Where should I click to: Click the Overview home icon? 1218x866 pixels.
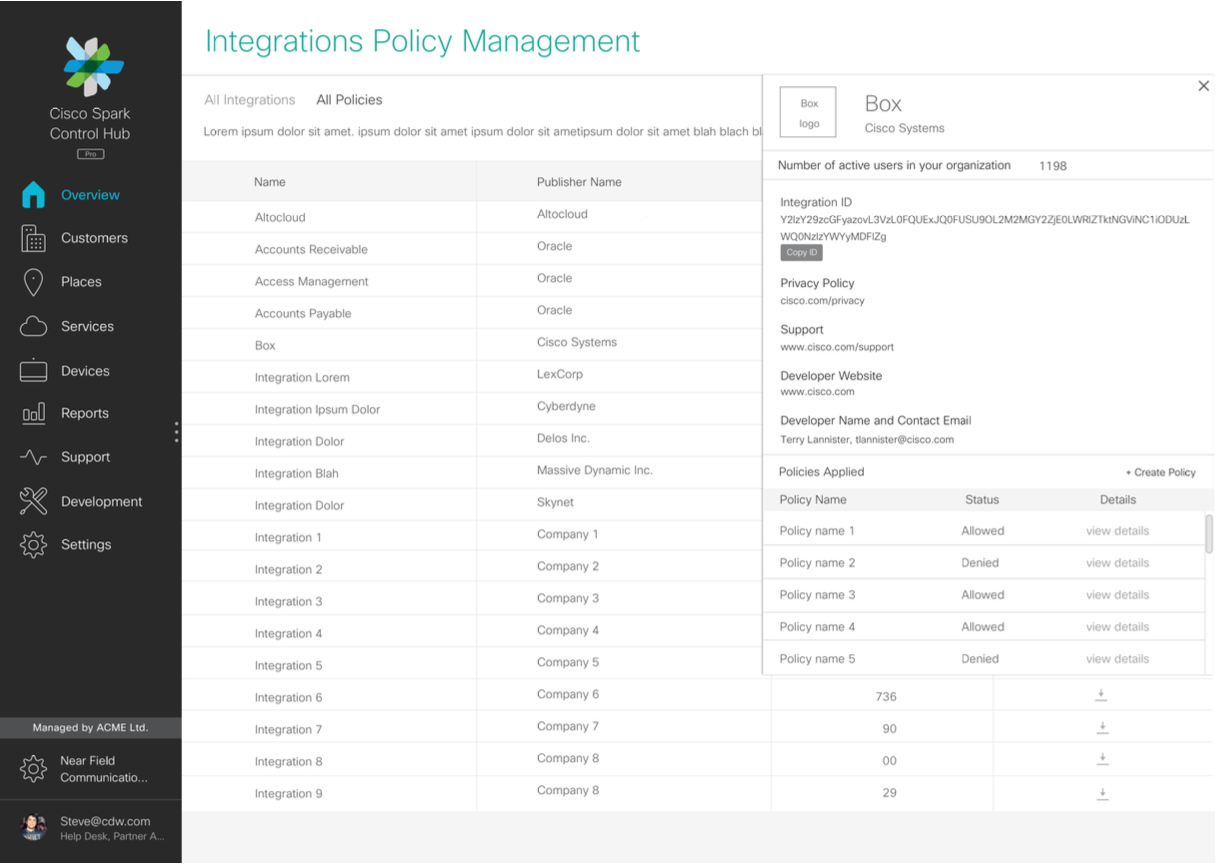[33, 195]
